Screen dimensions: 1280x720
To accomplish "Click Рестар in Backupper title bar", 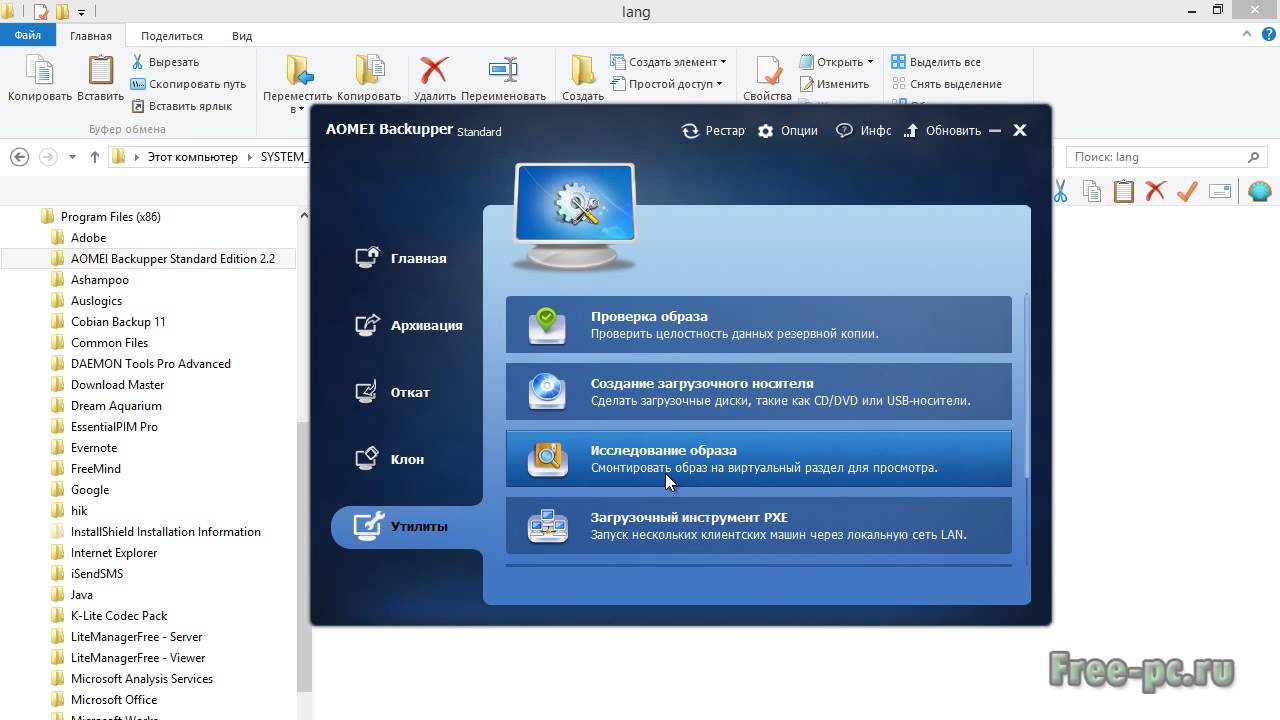I will click(713, 130).
